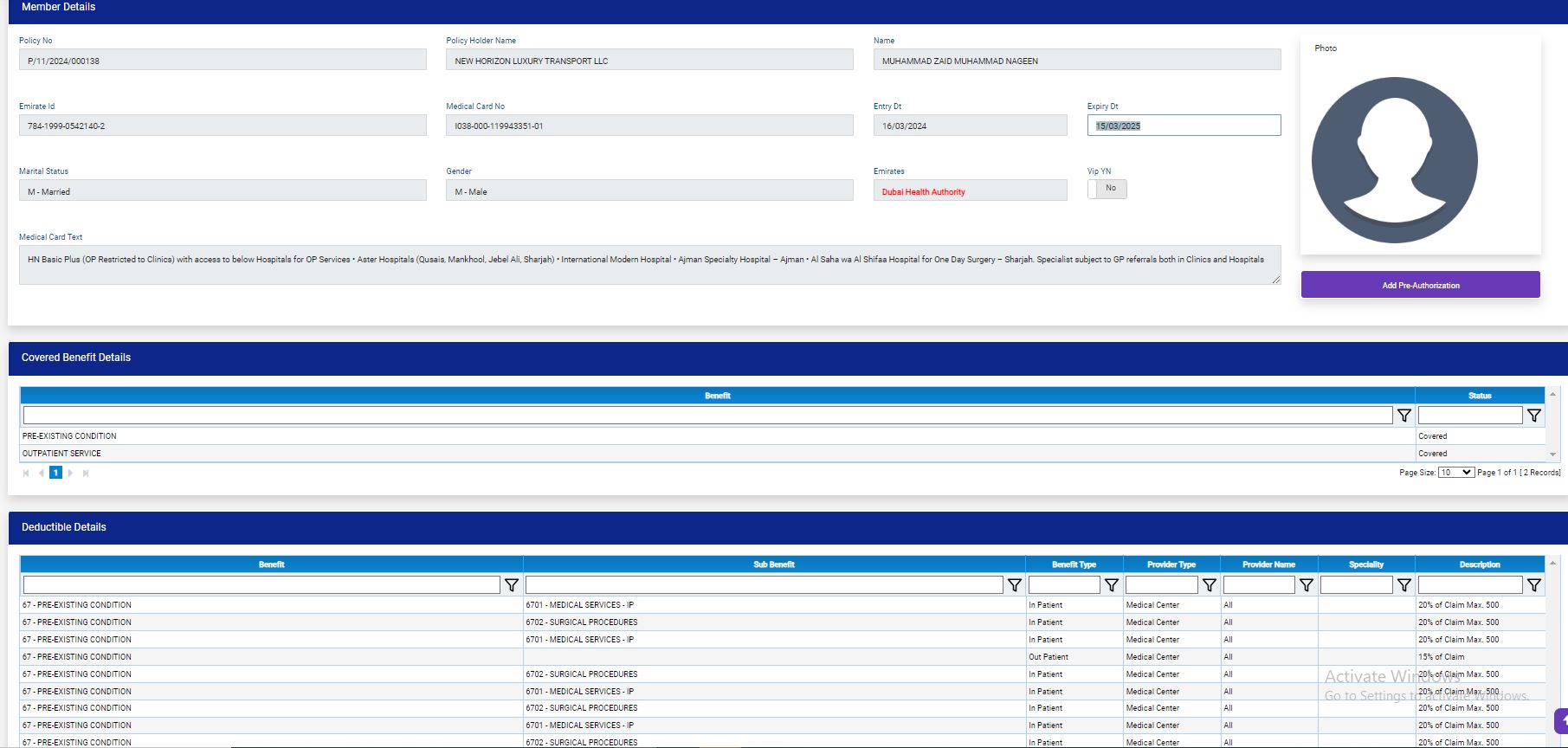The width and height of the screenshot is (1568, 748).
Task: Open filter for Sub Benefit column
Action: [x=1014, y=585]
